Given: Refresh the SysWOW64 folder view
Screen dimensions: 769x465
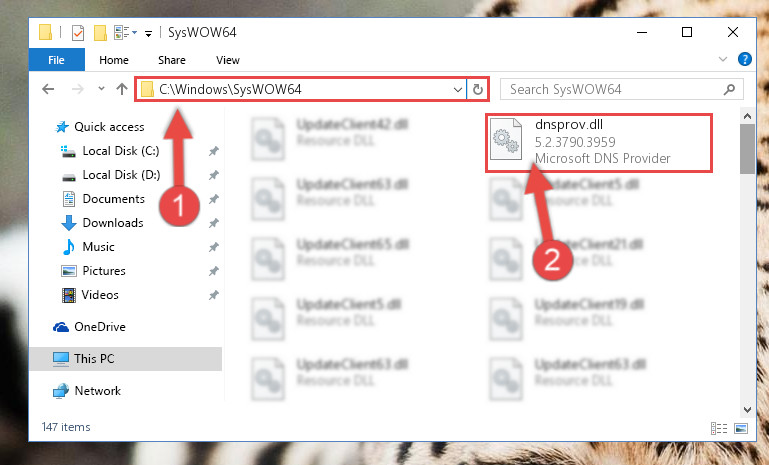Looking at the screenshot, I should coord(478,89).
